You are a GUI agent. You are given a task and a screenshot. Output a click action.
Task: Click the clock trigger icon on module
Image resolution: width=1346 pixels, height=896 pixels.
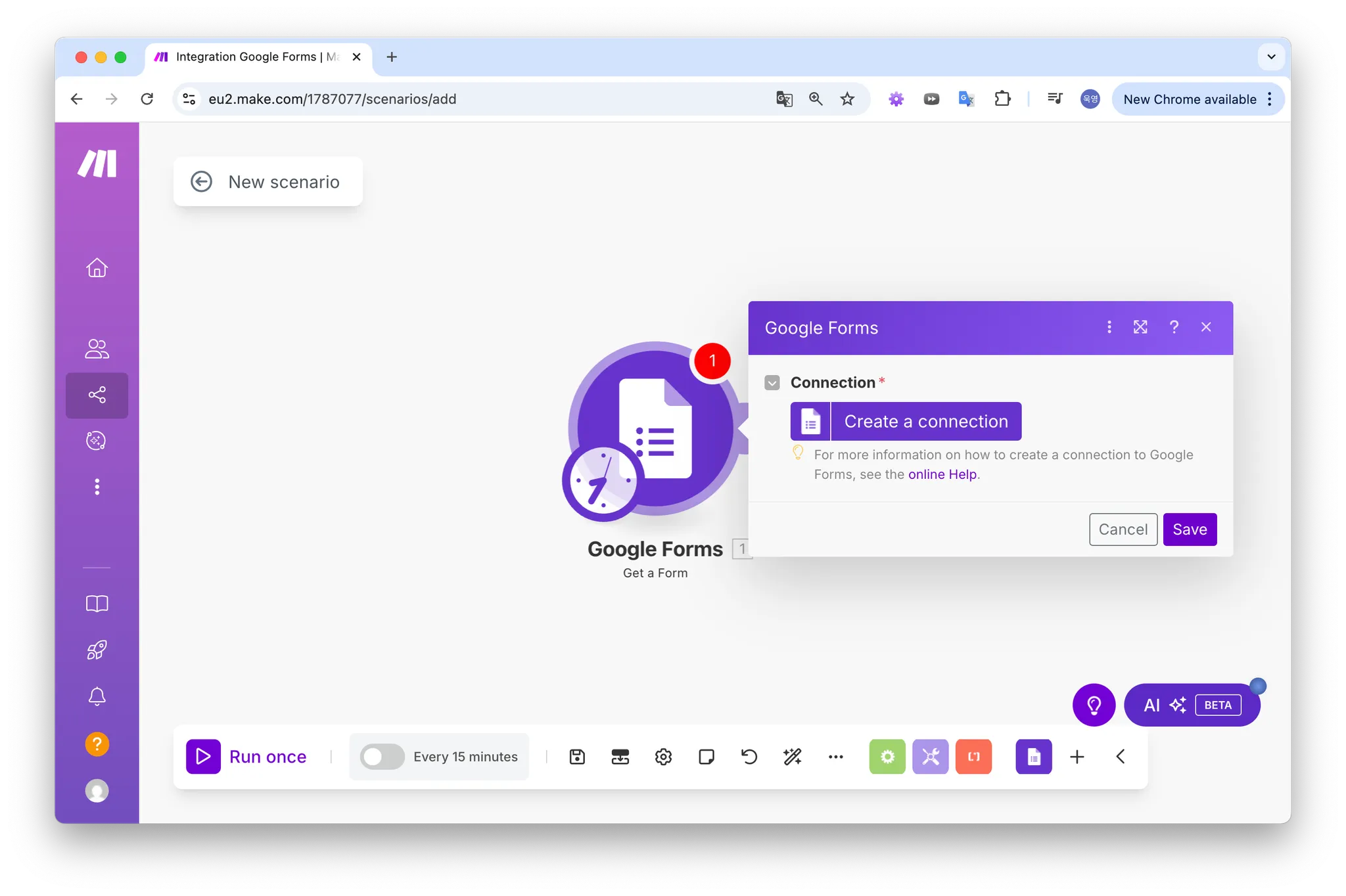point(602,482)
